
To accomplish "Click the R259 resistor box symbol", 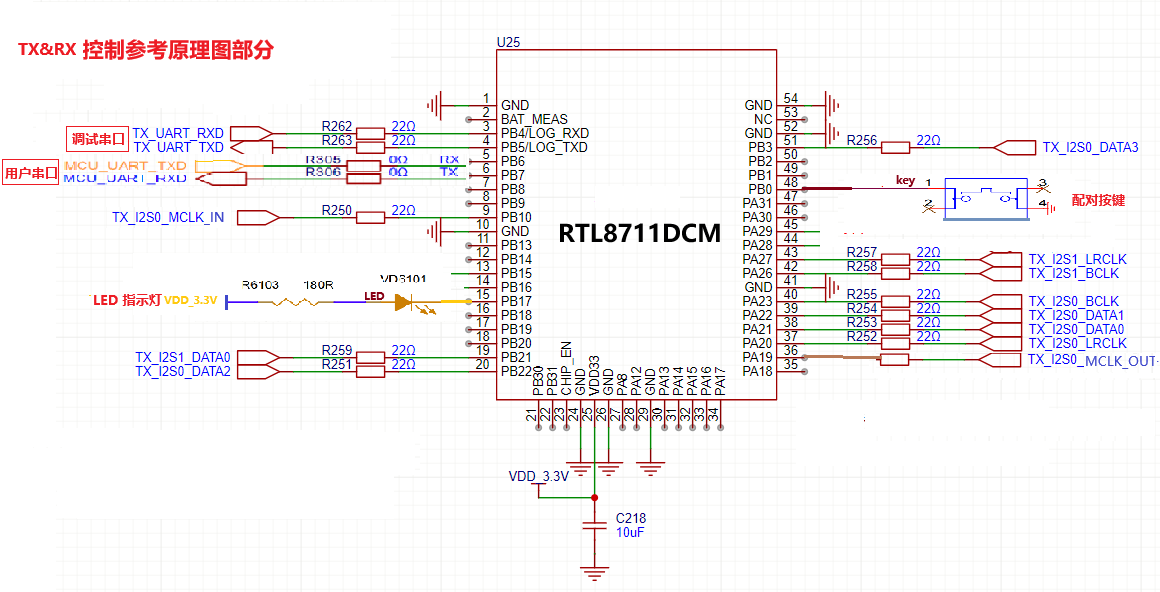I will tap(370, 357).
